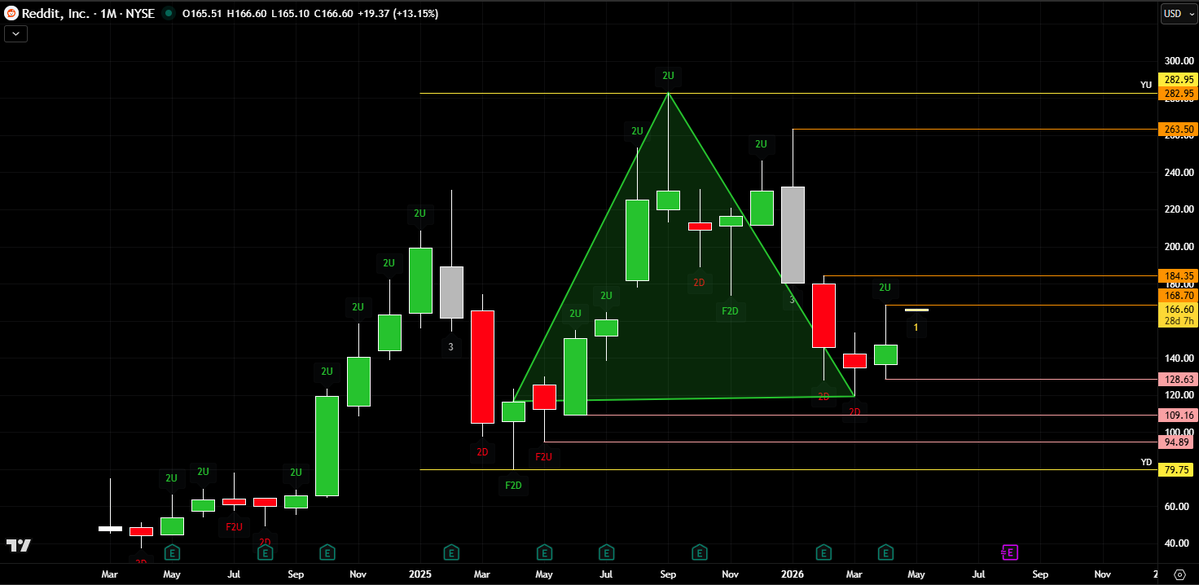This screenshot has width=1199, height=585.
Task: Click the earnings E marker above May 2024
Action: 172,551
